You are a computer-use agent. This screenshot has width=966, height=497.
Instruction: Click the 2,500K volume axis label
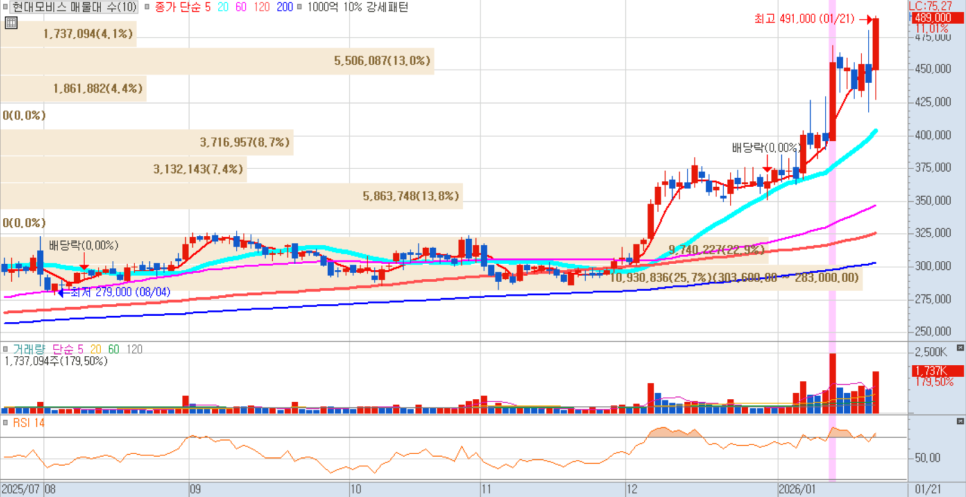pos(932,352)
